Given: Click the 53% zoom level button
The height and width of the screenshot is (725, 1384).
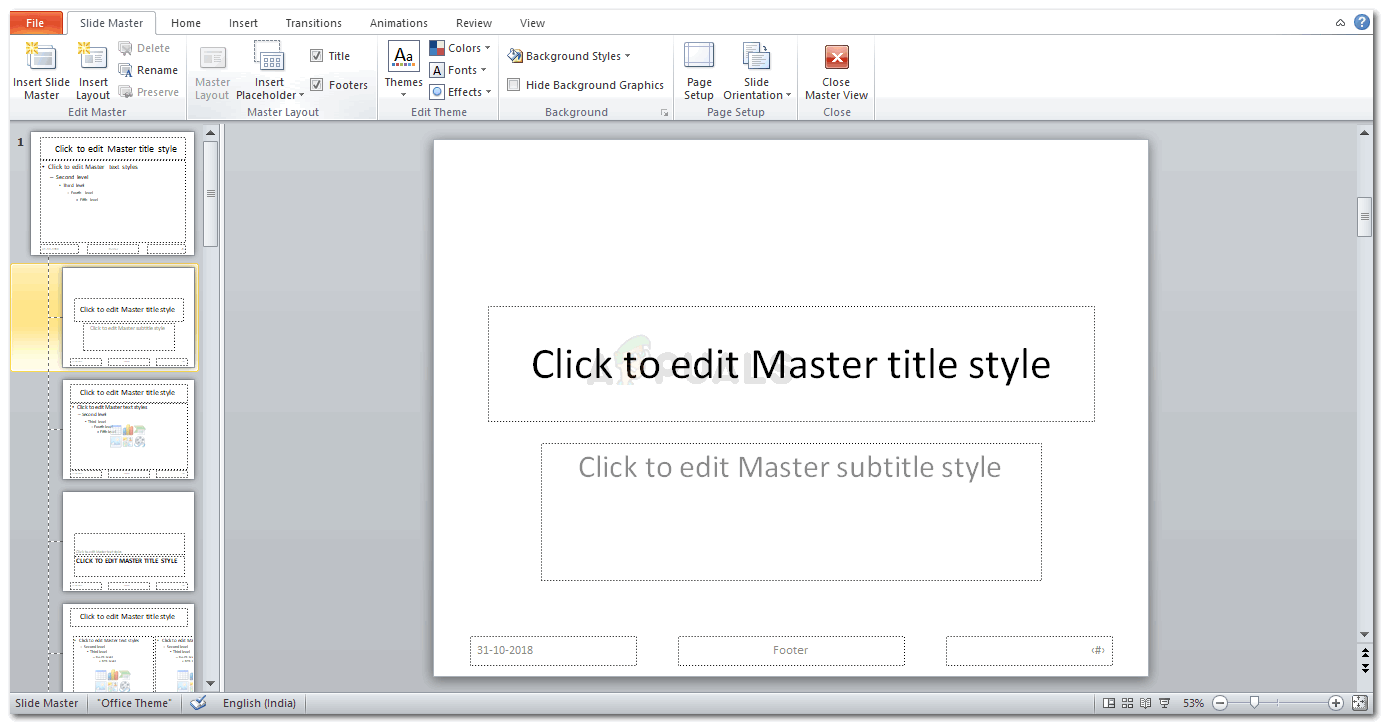Looking at the screenshot, I should coord(1193,703).
